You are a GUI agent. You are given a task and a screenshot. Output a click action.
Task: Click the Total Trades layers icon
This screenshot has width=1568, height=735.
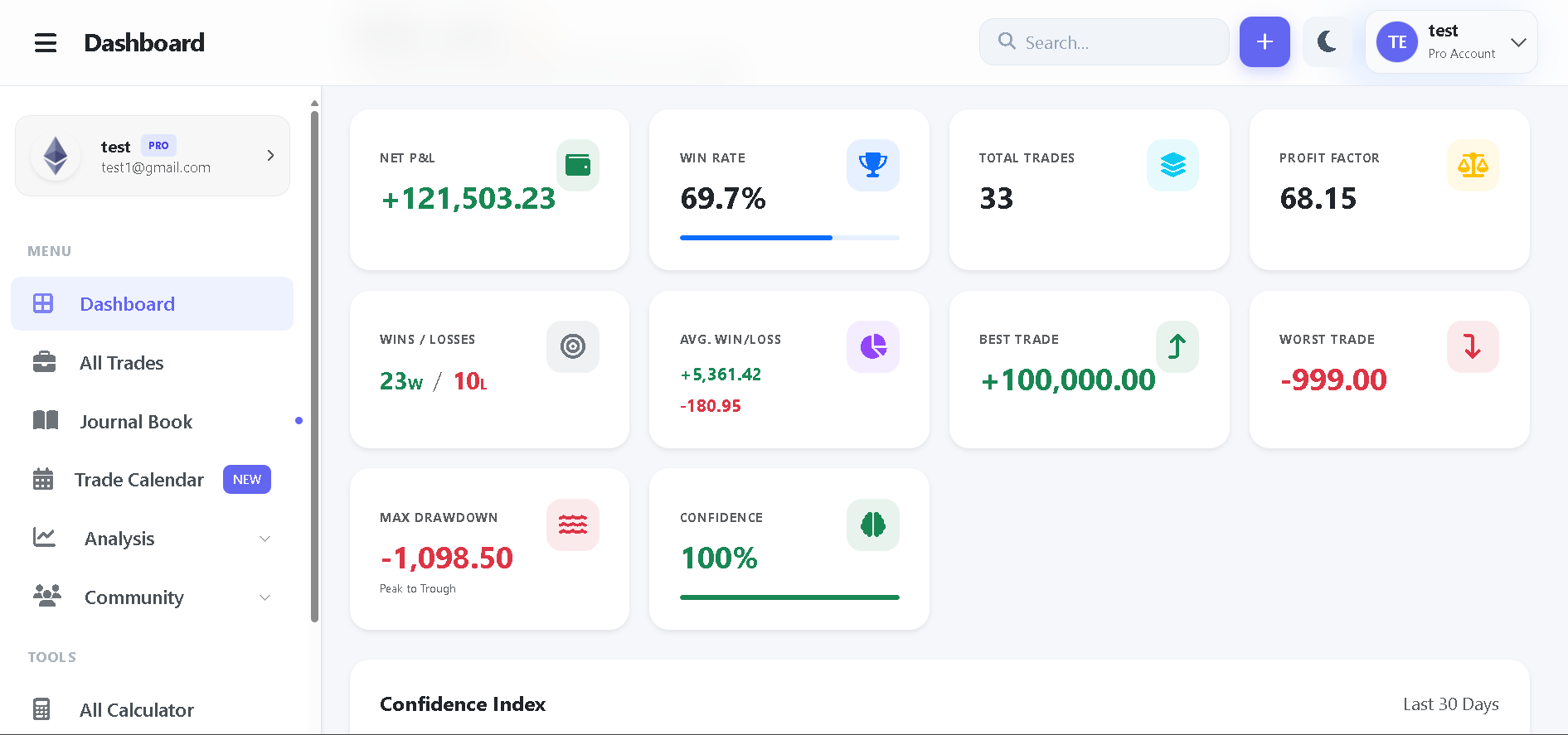tap(1172, 165)
